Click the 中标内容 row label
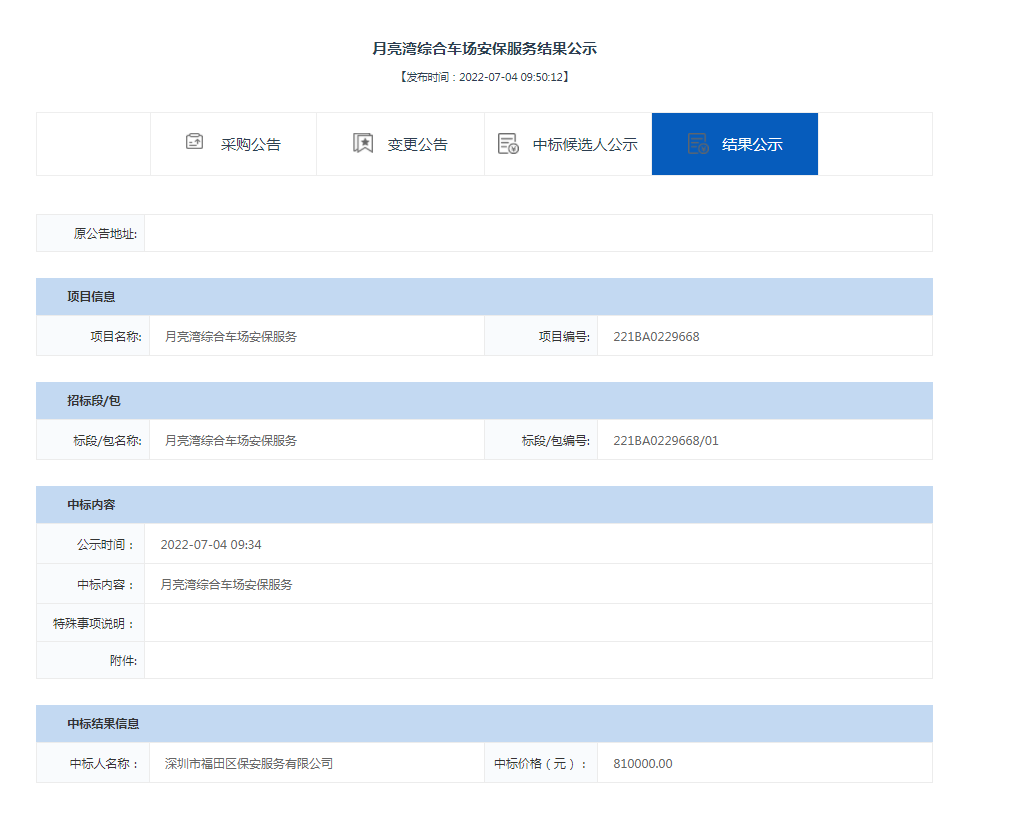 [x=105, y=584]
